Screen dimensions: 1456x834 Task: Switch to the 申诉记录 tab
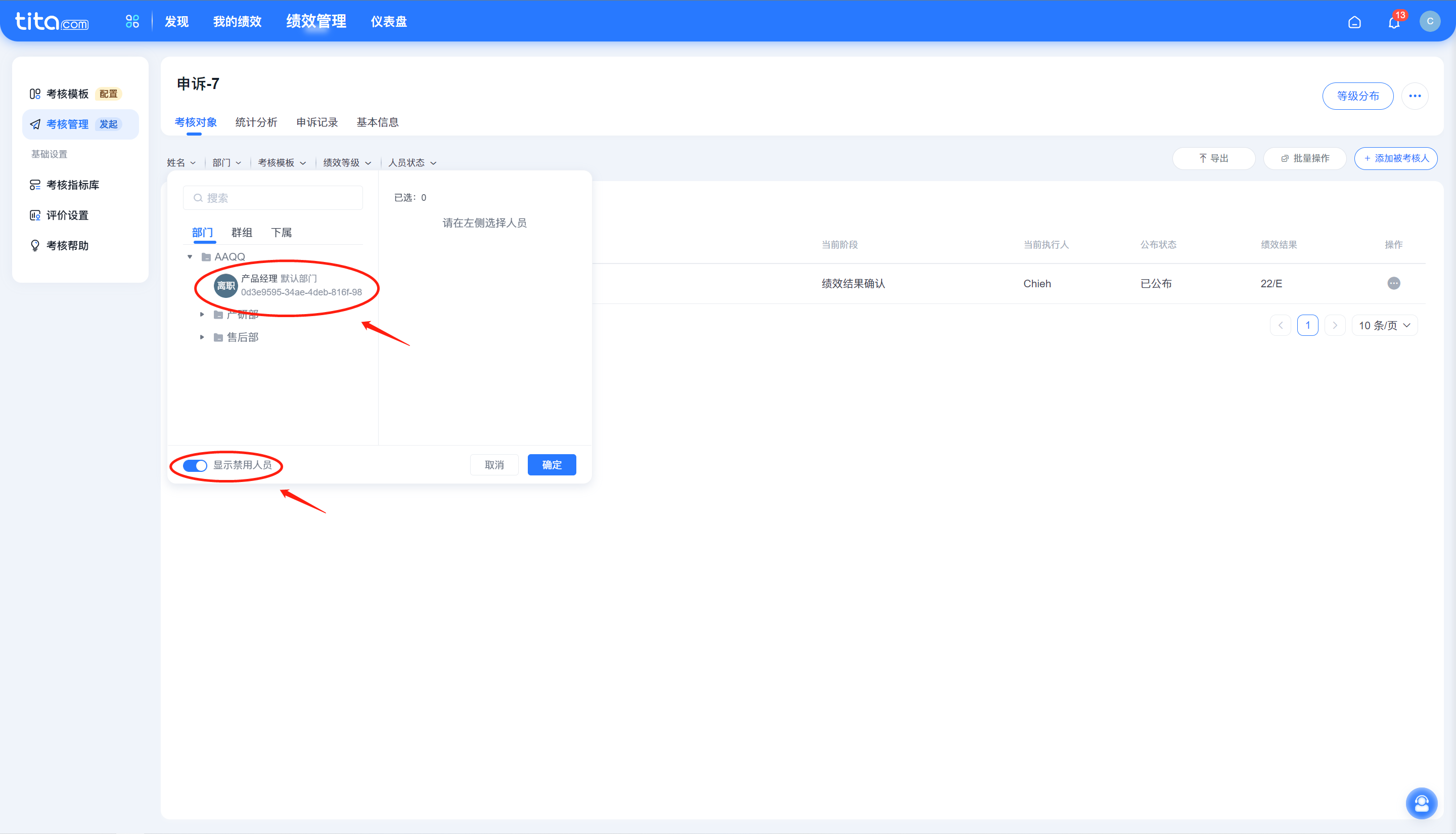[x=316, y=122]
